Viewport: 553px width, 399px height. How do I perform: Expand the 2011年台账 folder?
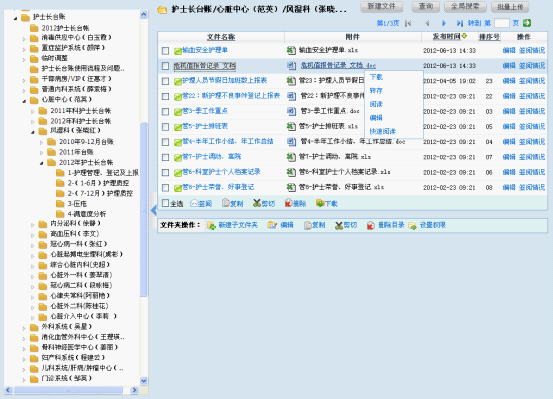pos(41,152)
